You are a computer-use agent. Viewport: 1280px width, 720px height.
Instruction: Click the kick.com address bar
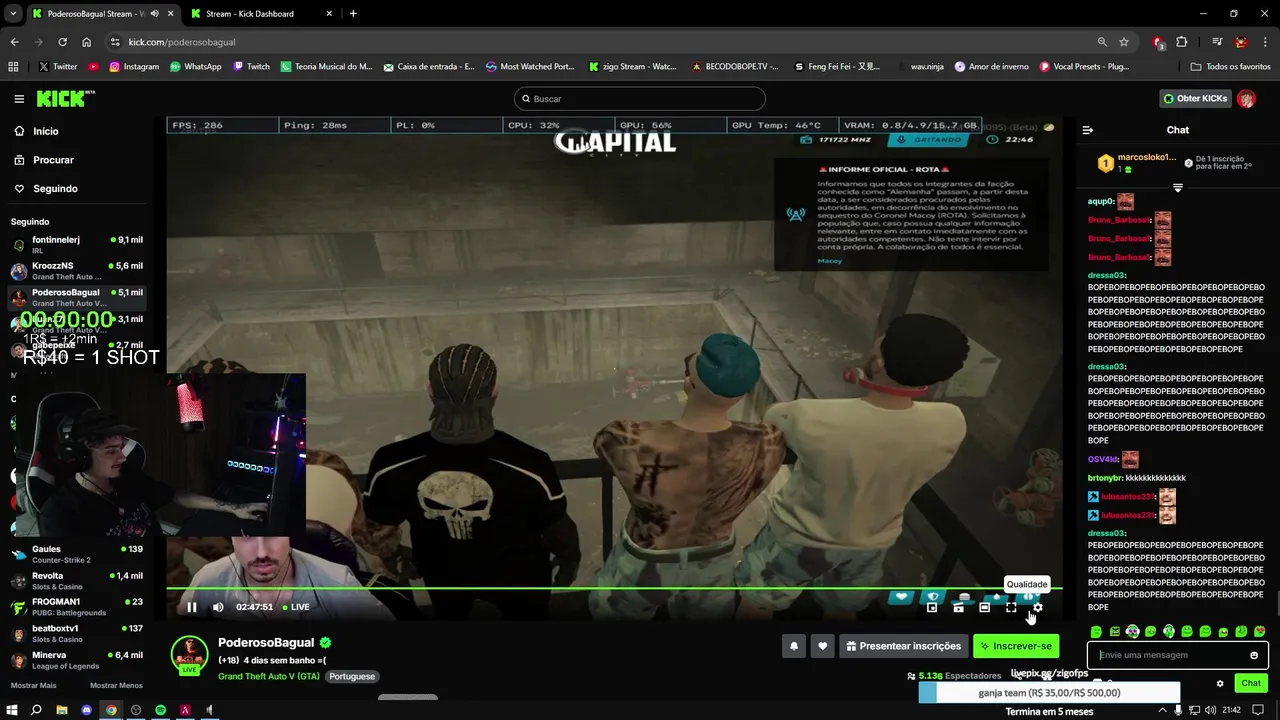(x=600, y=42)
